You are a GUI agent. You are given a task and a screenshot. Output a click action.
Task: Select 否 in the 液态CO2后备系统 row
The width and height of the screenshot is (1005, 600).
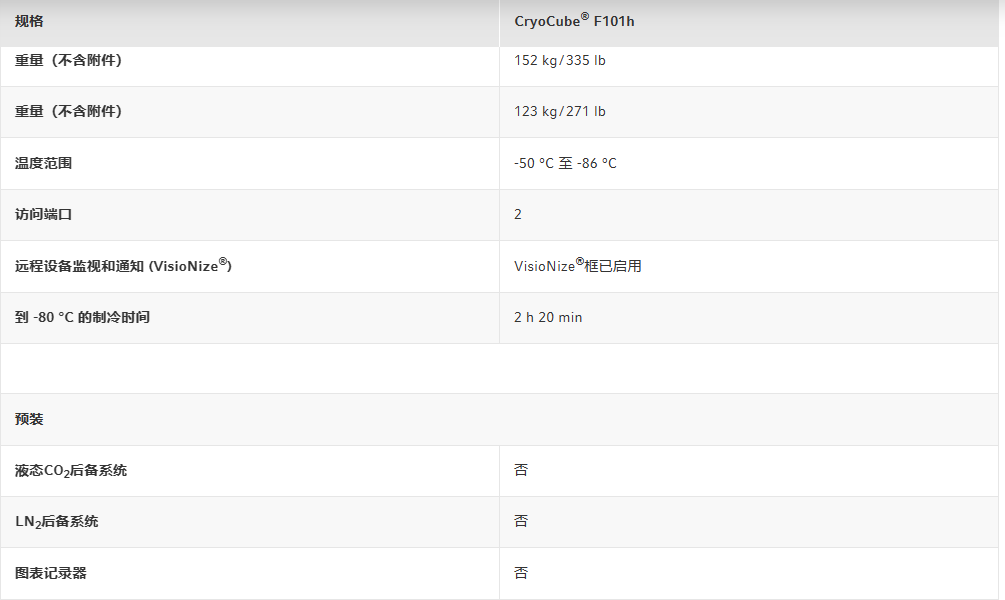click(521, 470)
